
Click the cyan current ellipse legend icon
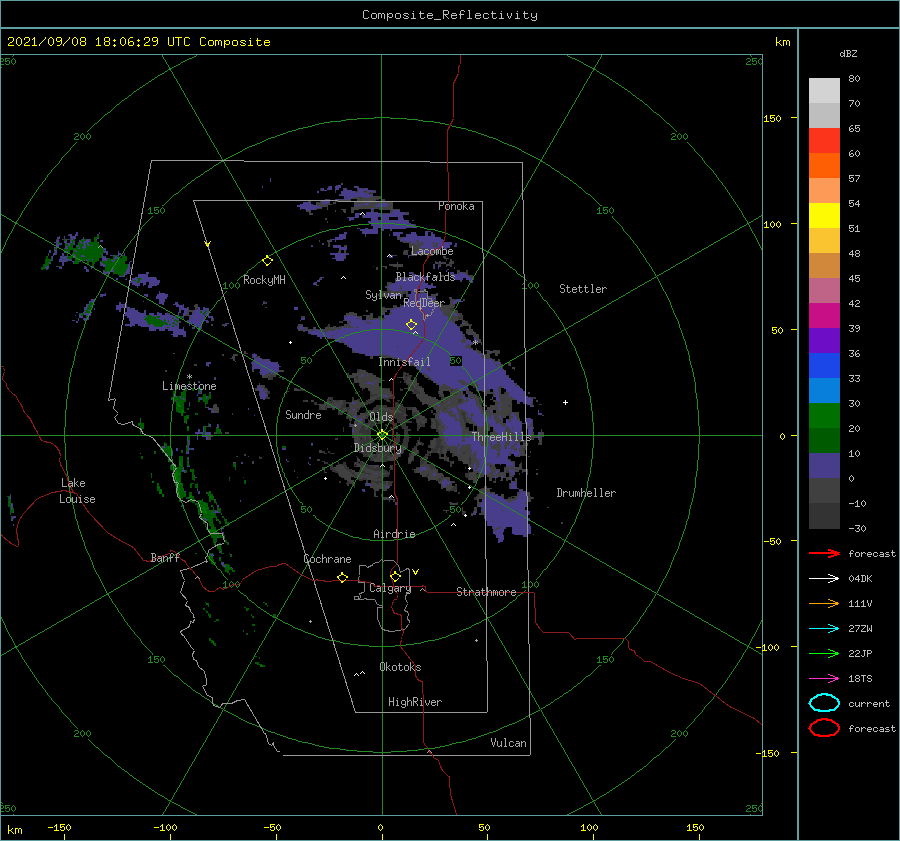click(x=824, y=703)
